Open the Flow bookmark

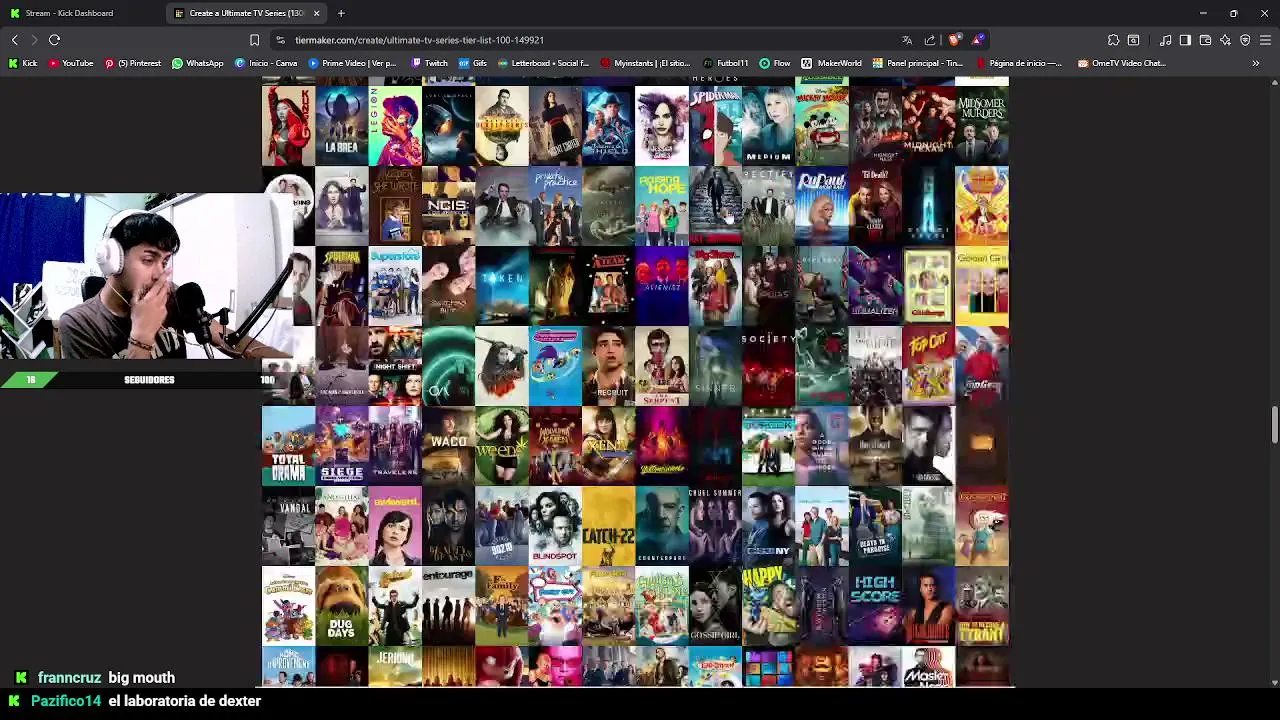click(775, 63)
